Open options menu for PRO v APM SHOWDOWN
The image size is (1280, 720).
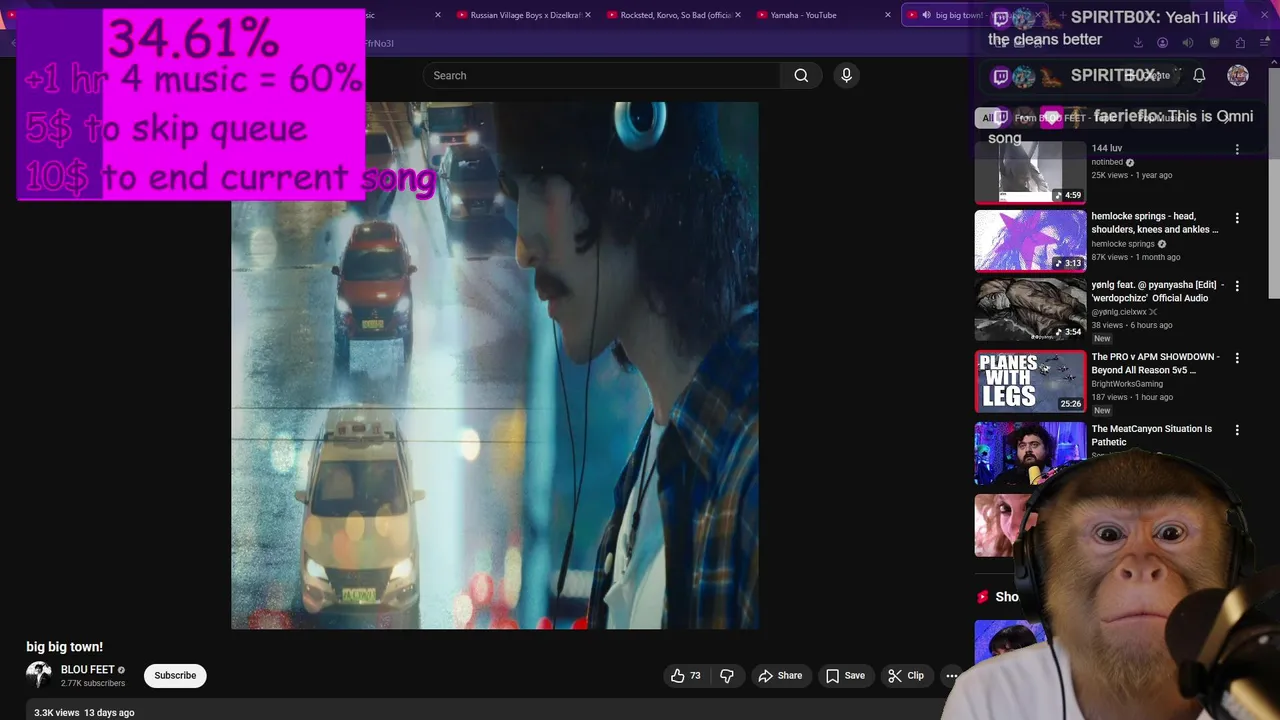click(1237, 358)
